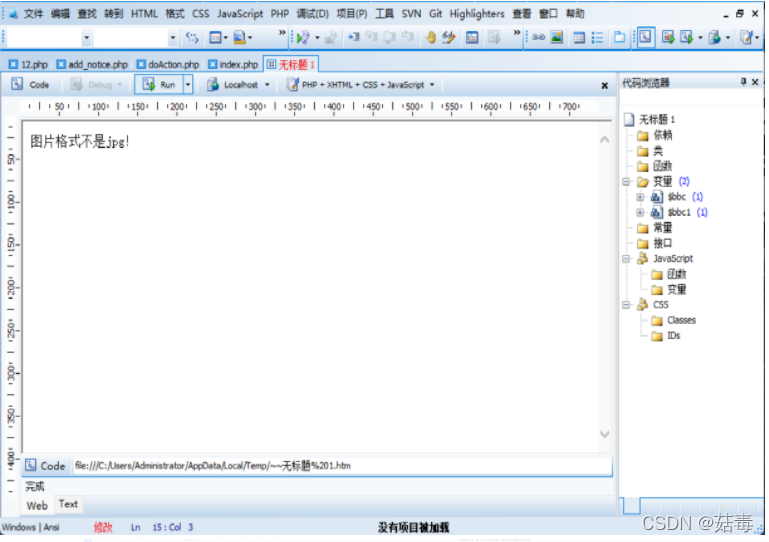Collapse the JavaScript tree node
This screenshot has width=769, height=542.
[626, 258]
